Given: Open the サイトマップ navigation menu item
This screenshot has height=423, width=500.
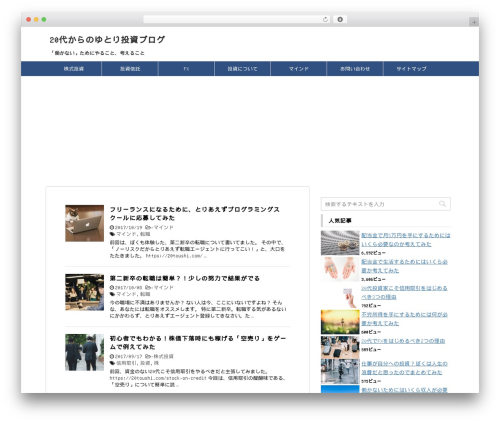Looking at the screenshot, I should click(411, 69).
